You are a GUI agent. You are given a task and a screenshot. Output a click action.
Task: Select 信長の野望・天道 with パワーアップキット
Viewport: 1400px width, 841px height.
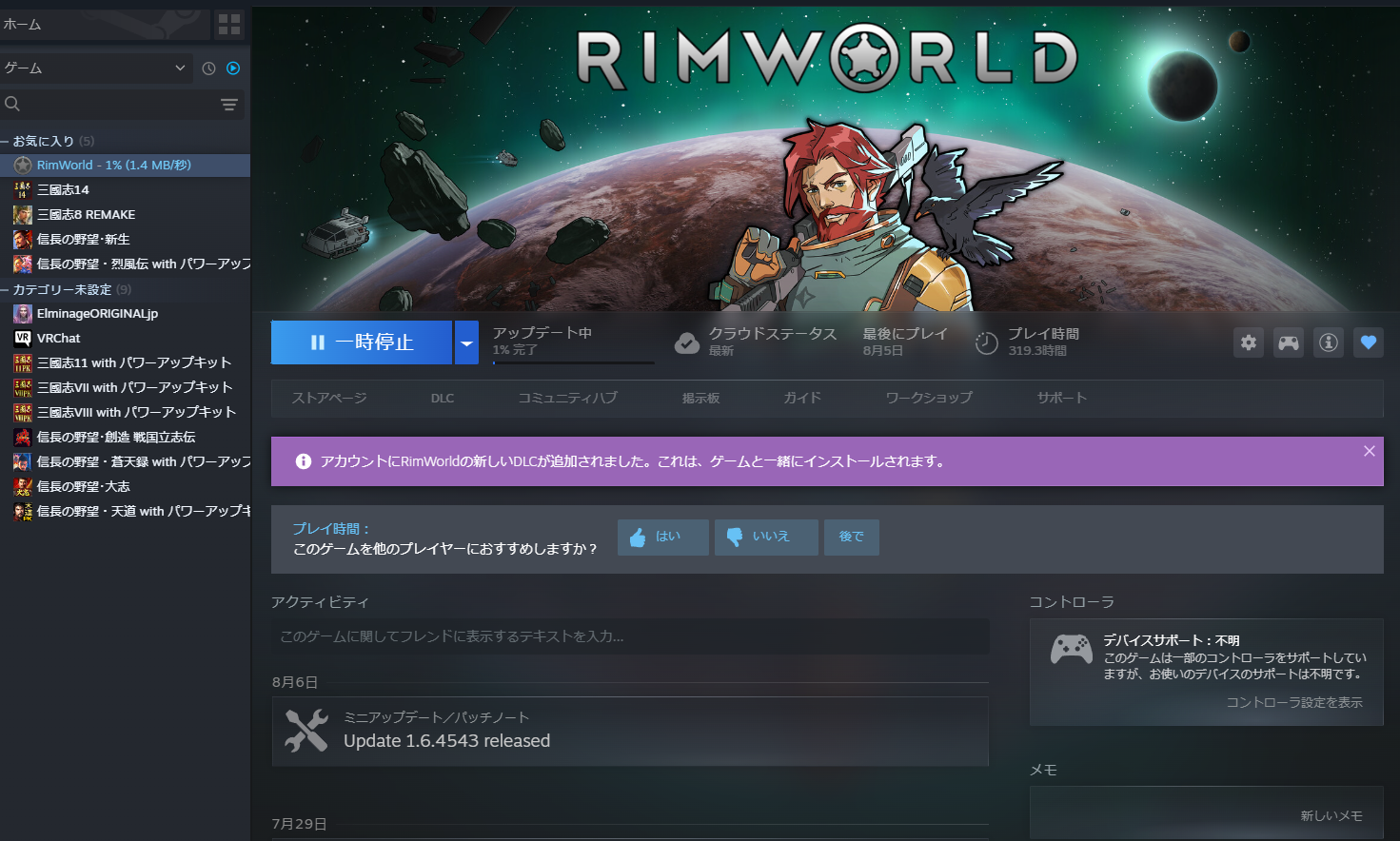125,512
